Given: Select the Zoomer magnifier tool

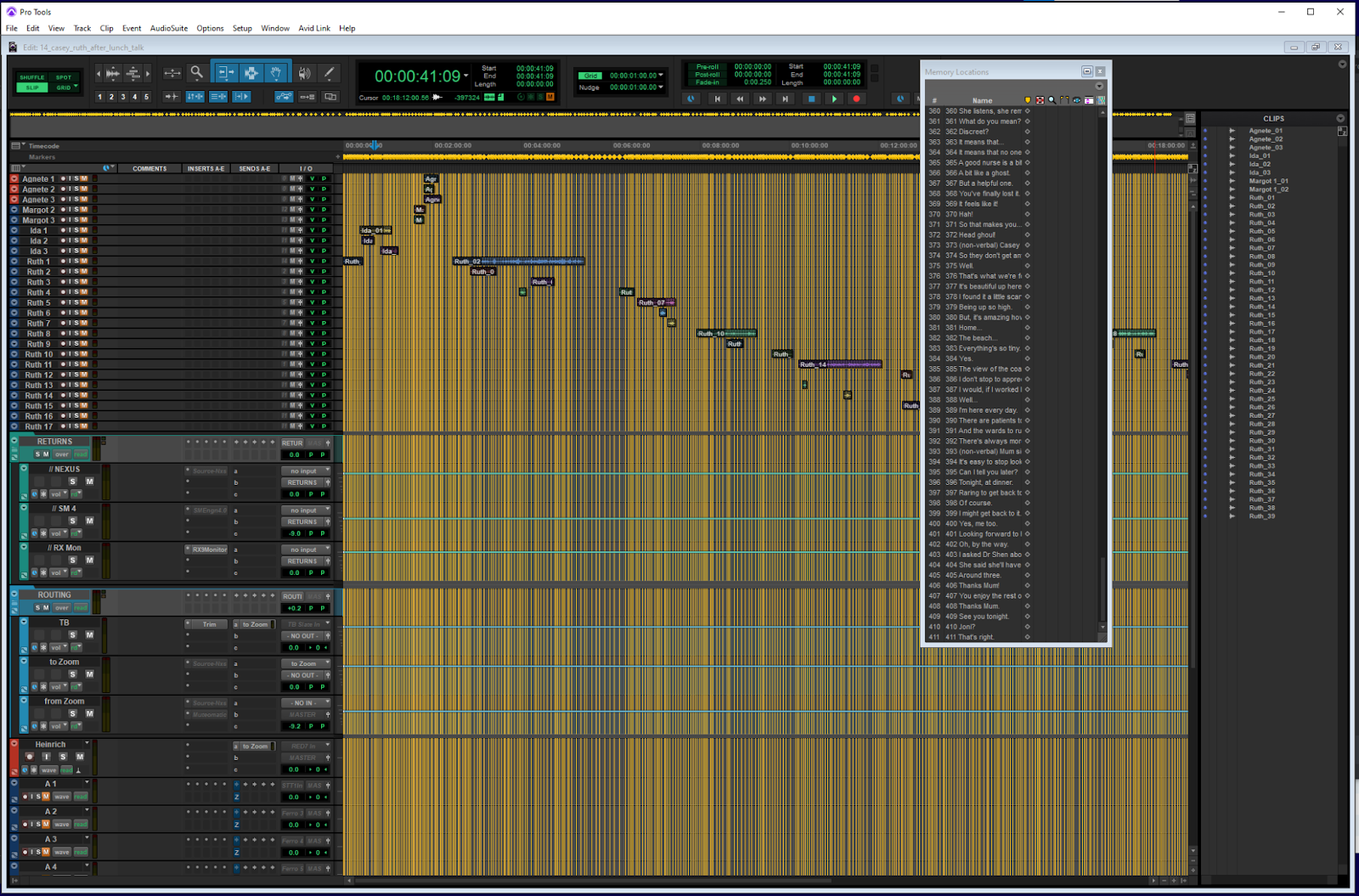Looking at the screenshot, I should tap(197, 73).
